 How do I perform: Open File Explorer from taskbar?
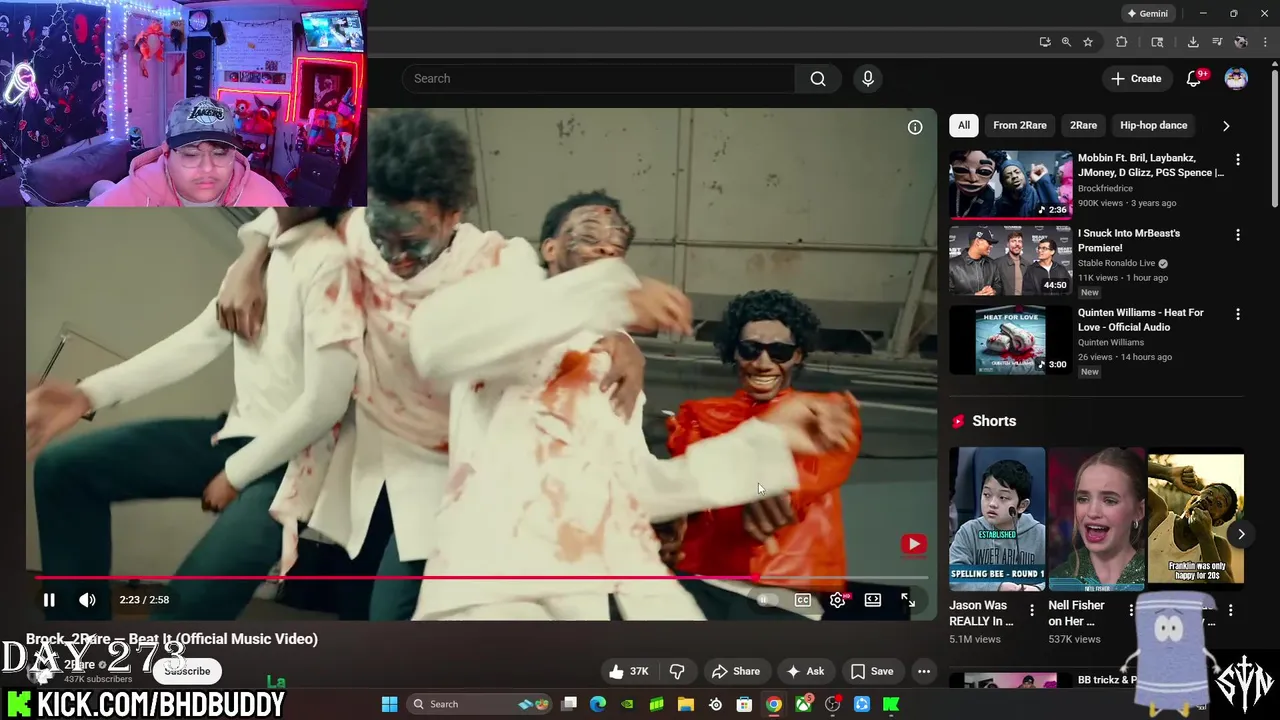pos(686,704)
